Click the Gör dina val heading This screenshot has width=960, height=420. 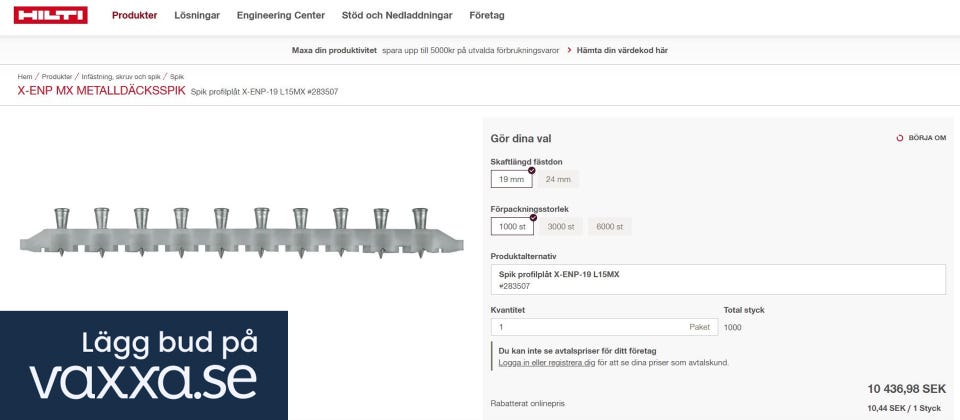pyautogui.click(x=521, y=139)
